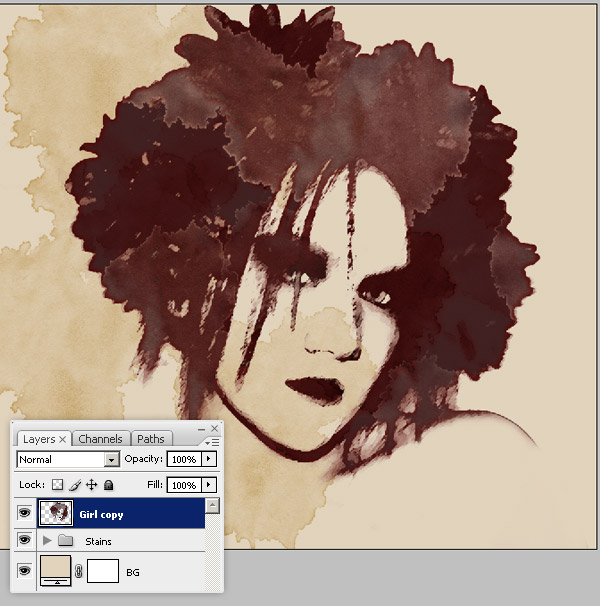
Task: Select the Girl copy layer name
Action: click(101, 514)
